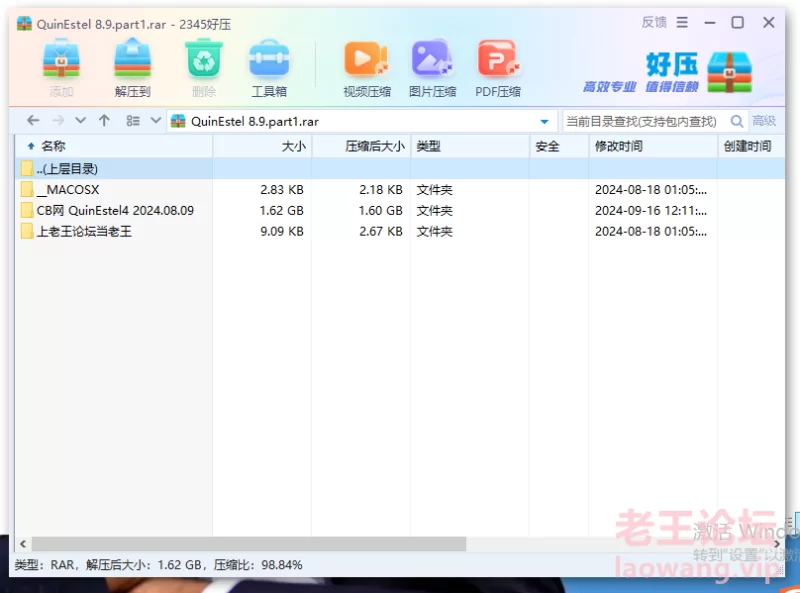Click the CB网 QuinEstel4 folder icon

click(27, 211)
